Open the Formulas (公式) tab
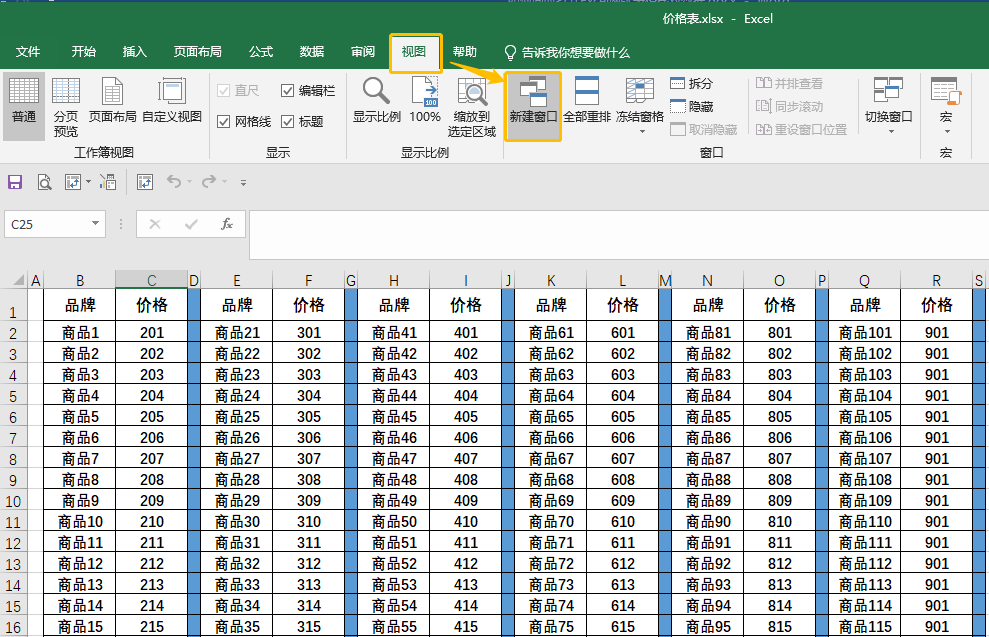The height and width of the screenshot is (637, 989). 260,52
